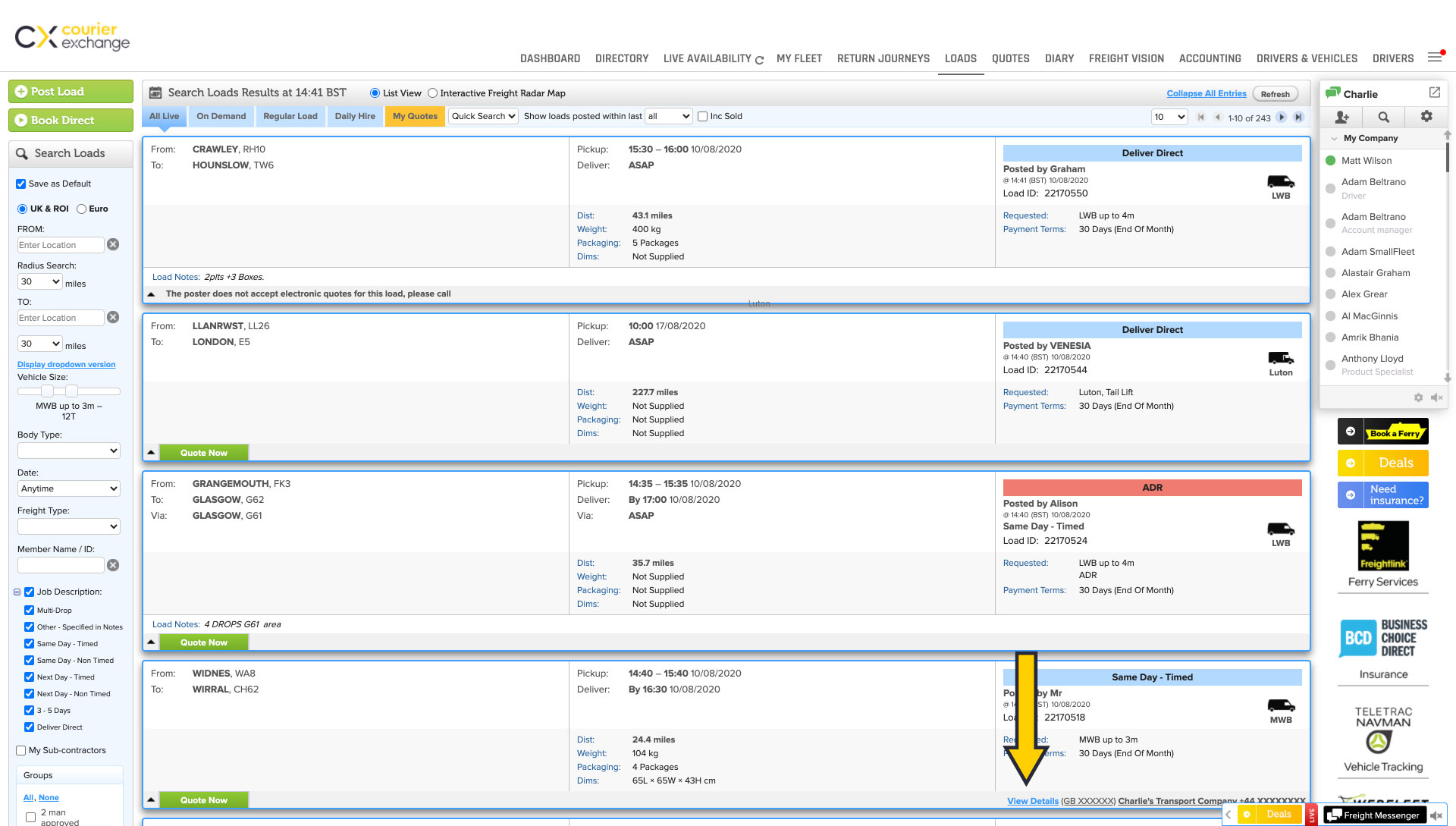Switch to the On Demand tab
This screenshot has width=1456, height=826.
(x=221, y=116)
